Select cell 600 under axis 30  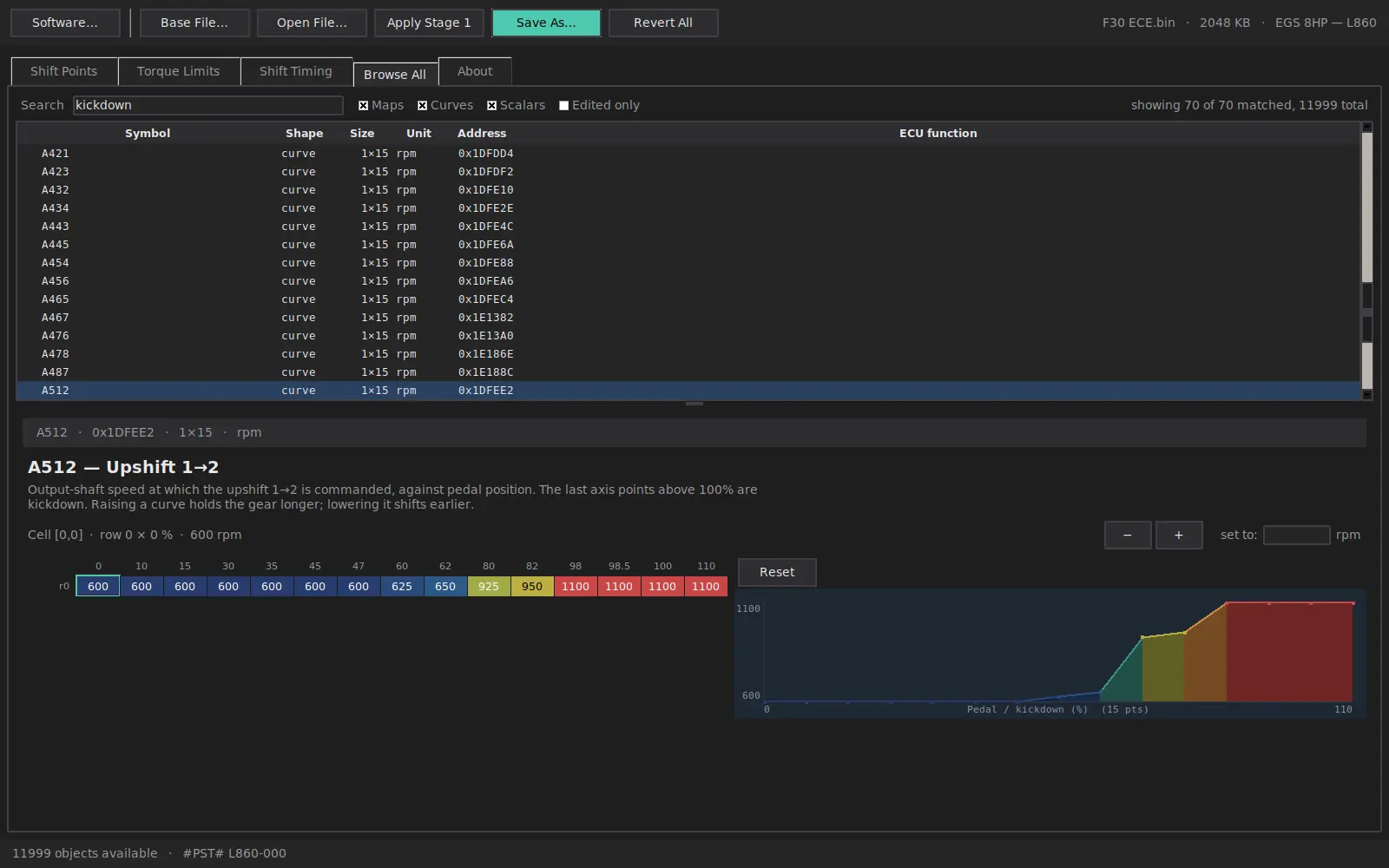click(228, 587)
